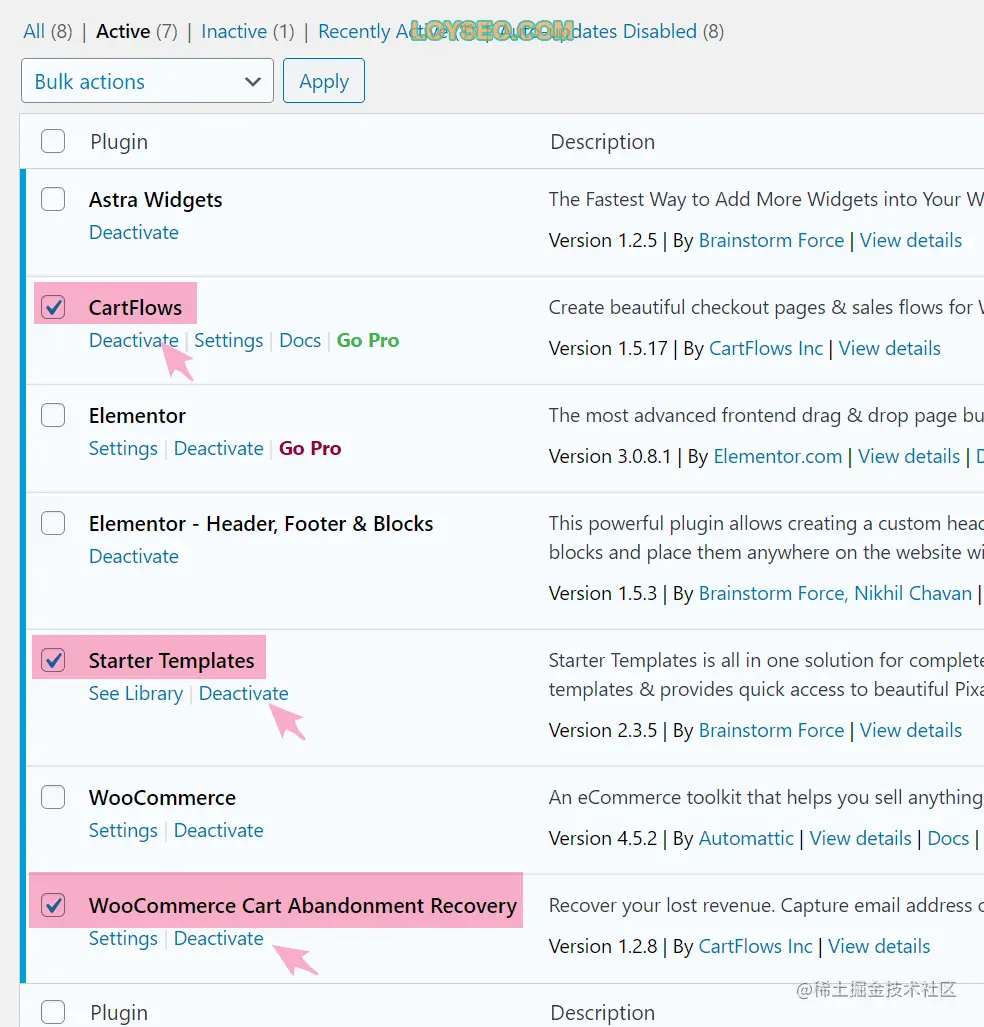Uncheck the CartFlows checkbox
Screen dimensions: 984x1027
coord(53,307)
